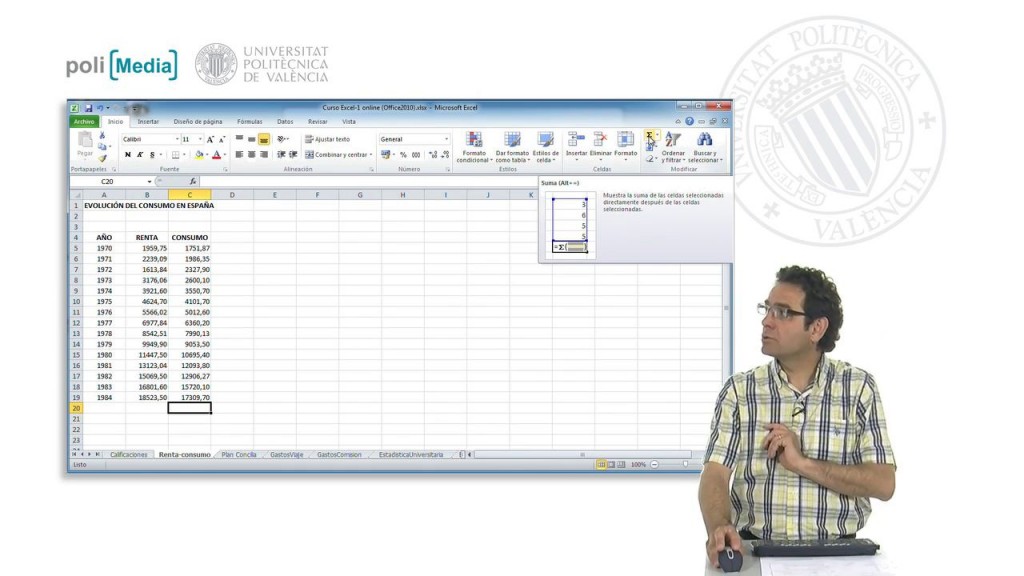The height and width of the screenshot is (576, 1024).
Task: Open the Formato condicional dropdown
Action: [x=474, y=147]
